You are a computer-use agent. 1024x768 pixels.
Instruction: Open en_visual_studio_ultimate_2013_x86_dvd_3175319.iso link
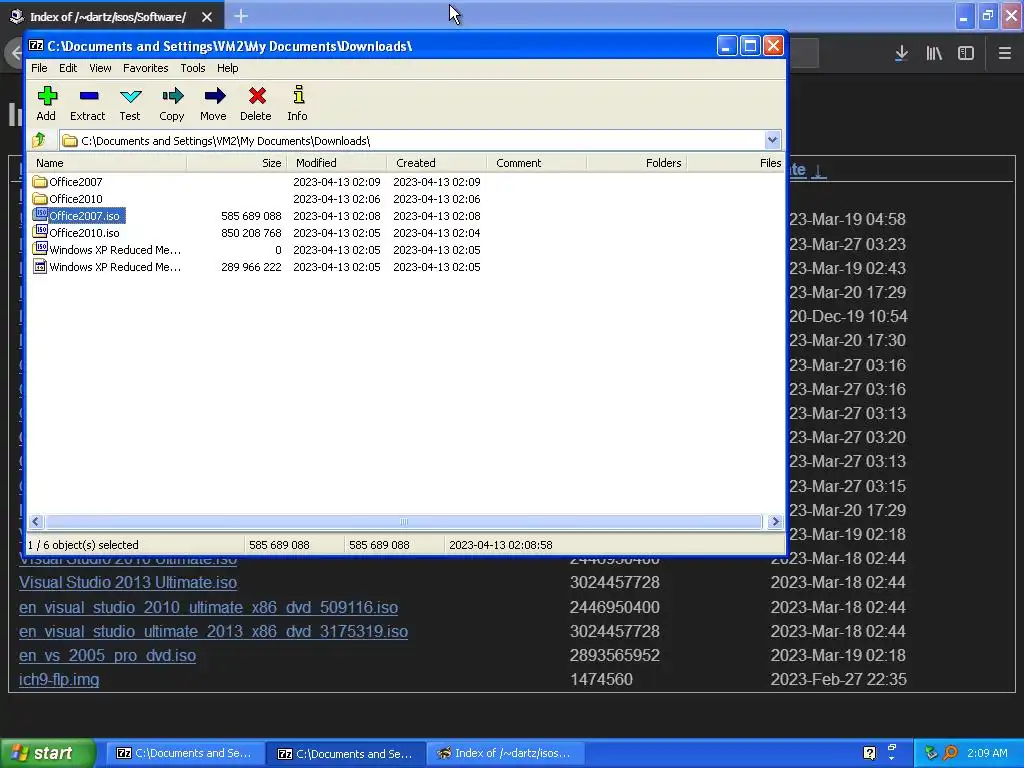click(x=214, y=632)
